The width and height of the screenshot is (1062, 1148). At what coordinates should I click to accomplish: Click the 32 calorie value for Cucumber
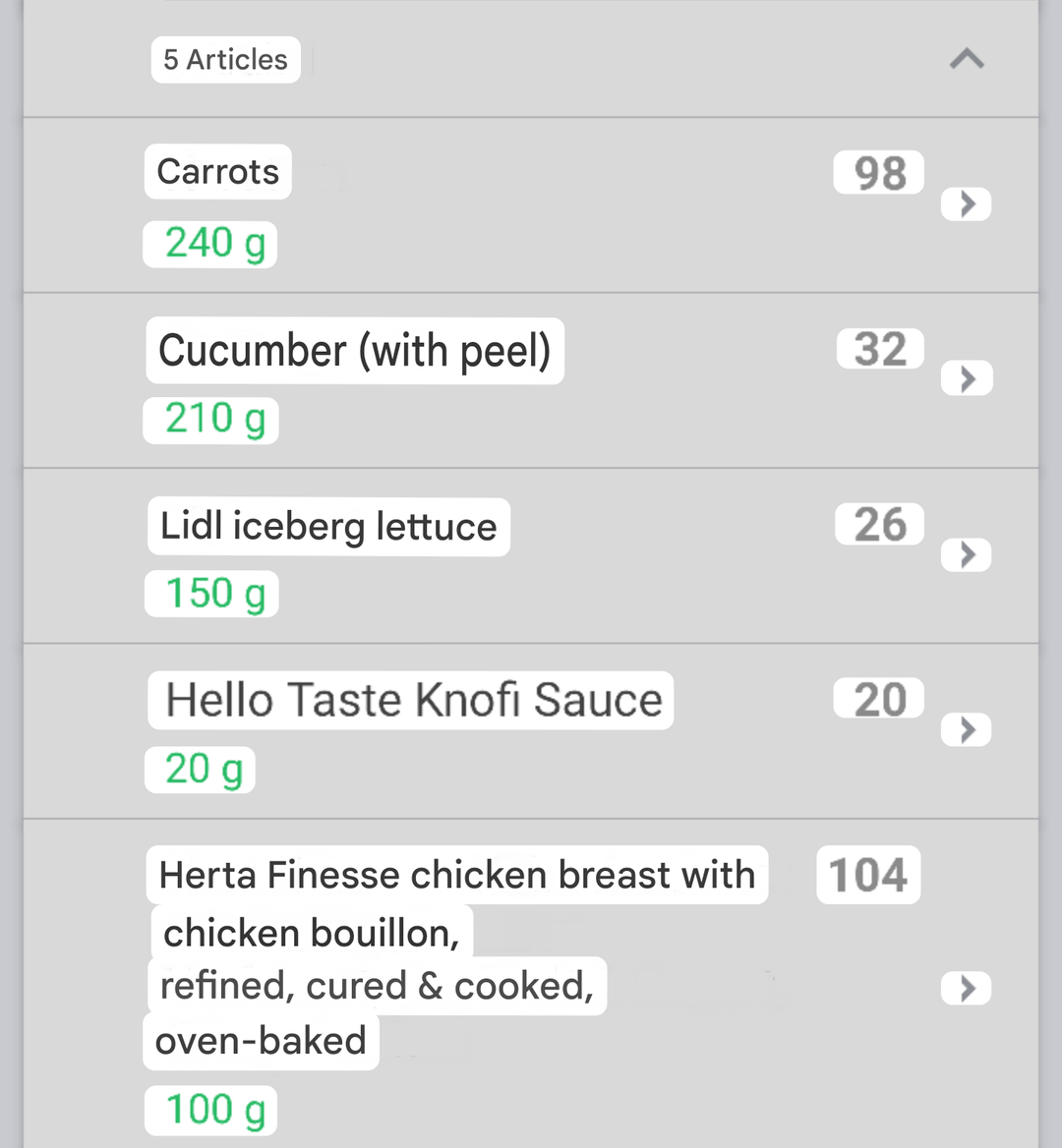(879, 349)
